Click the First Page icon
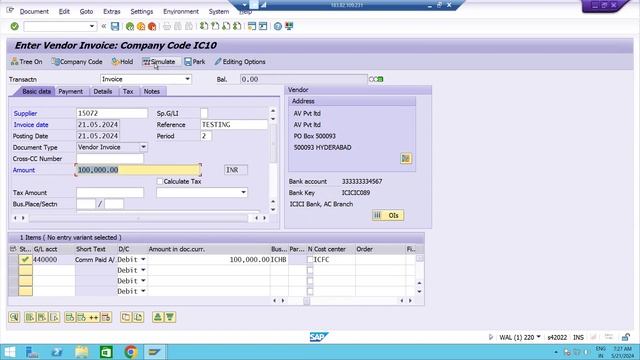The width and height of the screenshot is (640, 360). coord(204,27)
